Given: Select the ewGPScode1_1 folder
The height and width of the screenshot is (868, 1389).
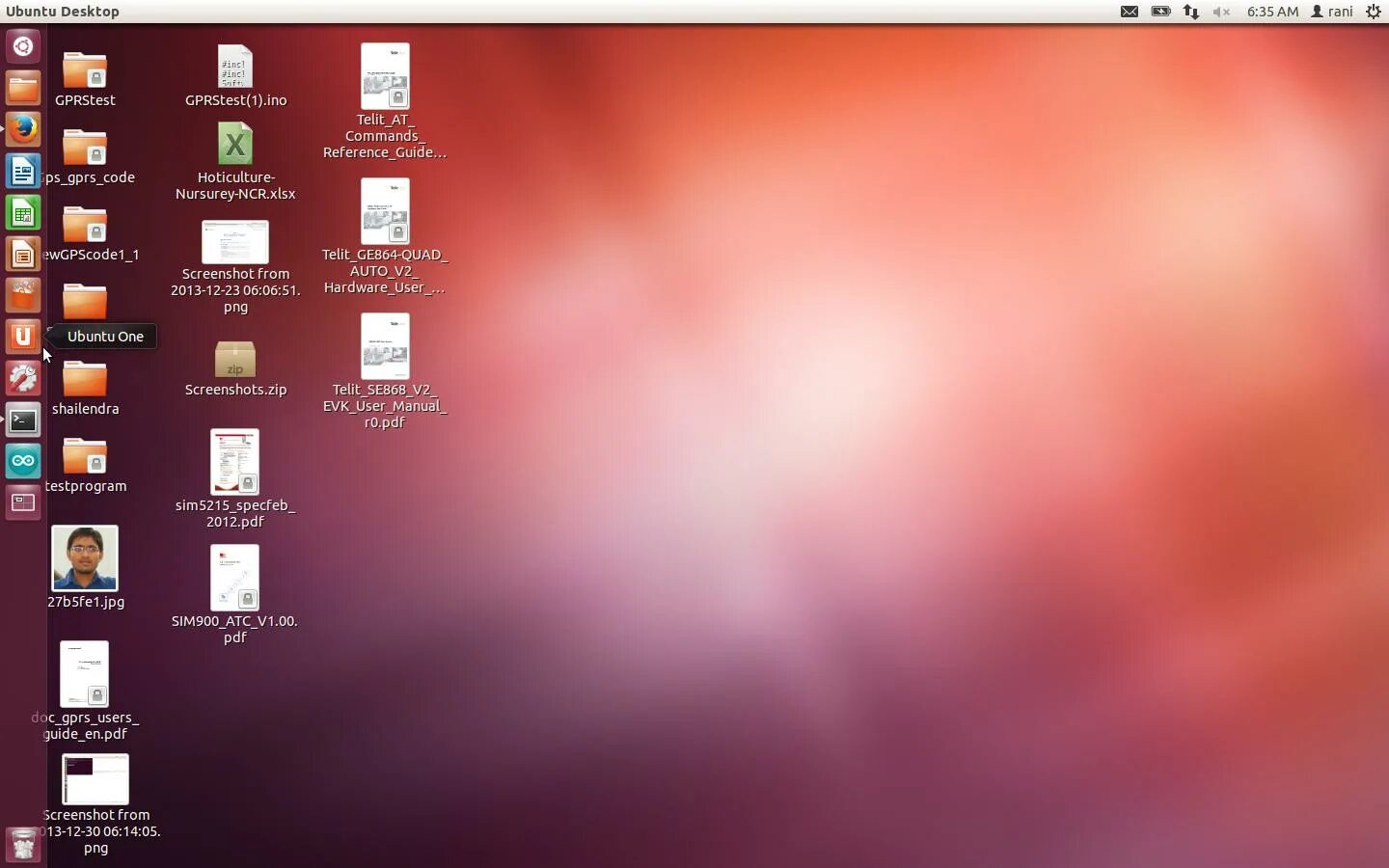Looking at the screenshot, I should [85, 231].
